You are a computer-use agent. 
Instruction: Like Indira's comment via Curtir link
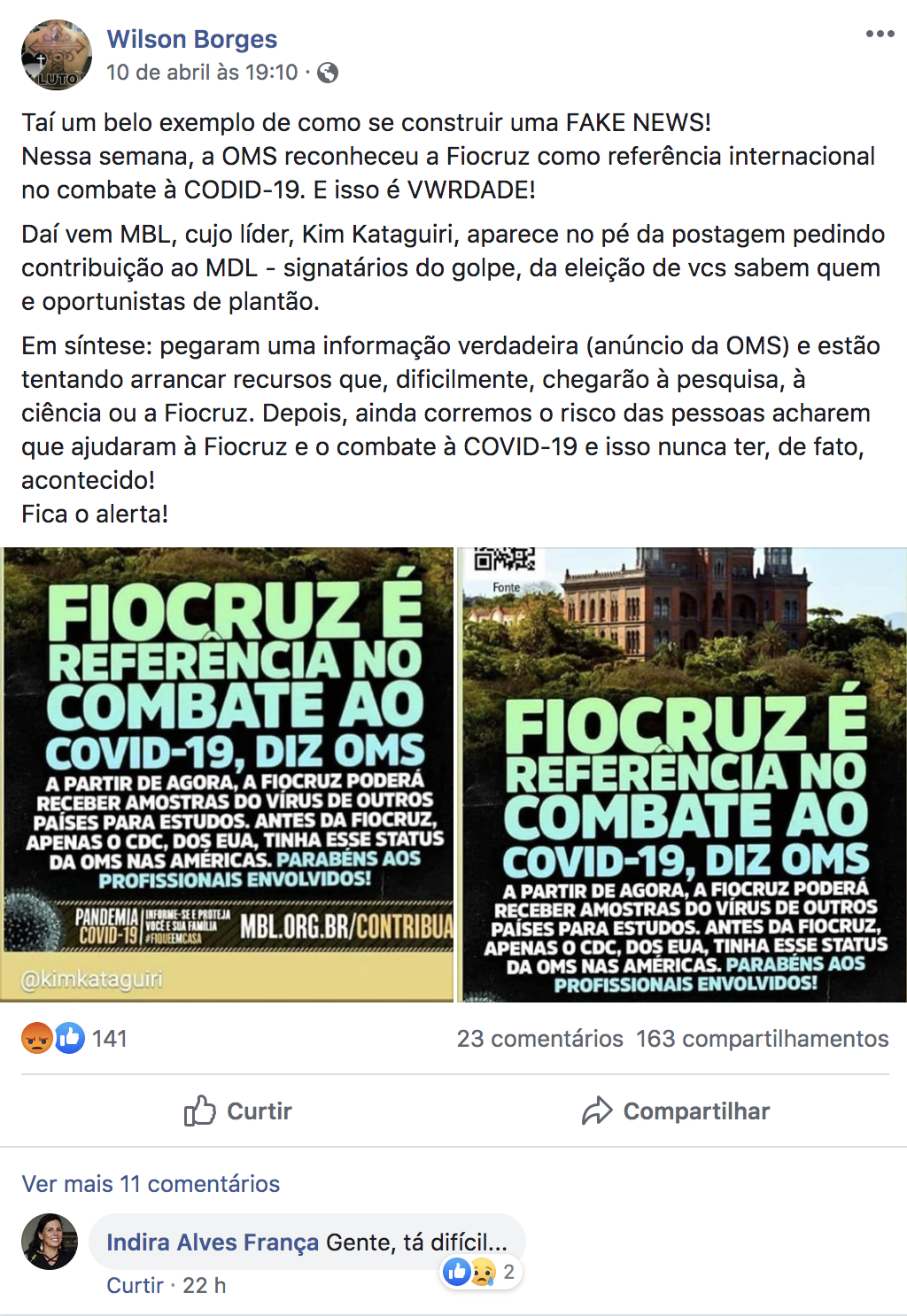pos(136,1285)
